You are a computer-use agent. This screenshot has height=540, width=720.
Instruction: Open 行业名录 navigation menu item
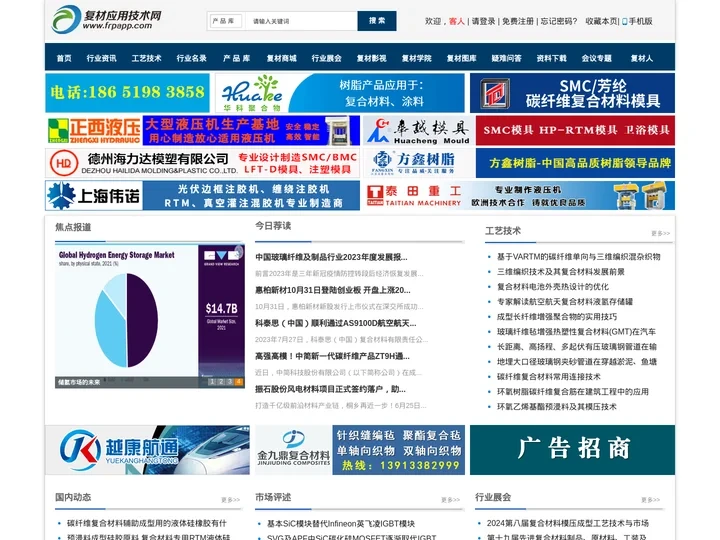click(x=191, y=58)
